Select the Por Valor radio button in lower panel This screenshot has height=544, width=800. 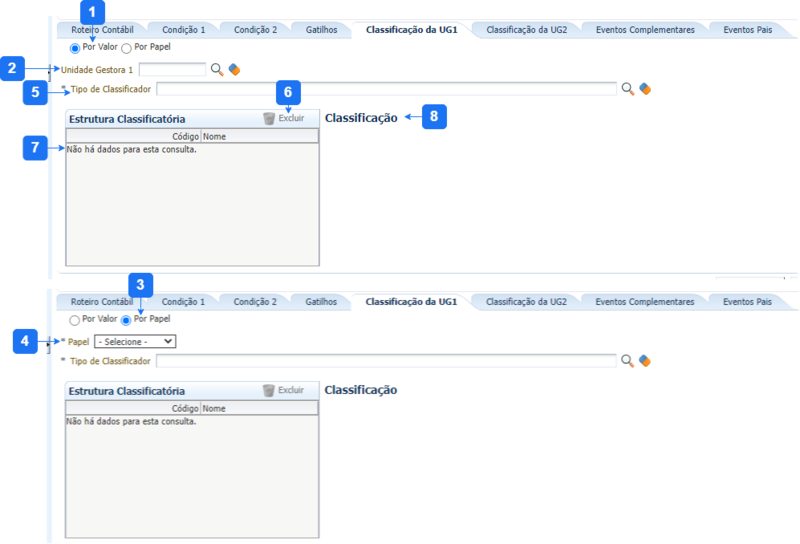click(75, 320)
